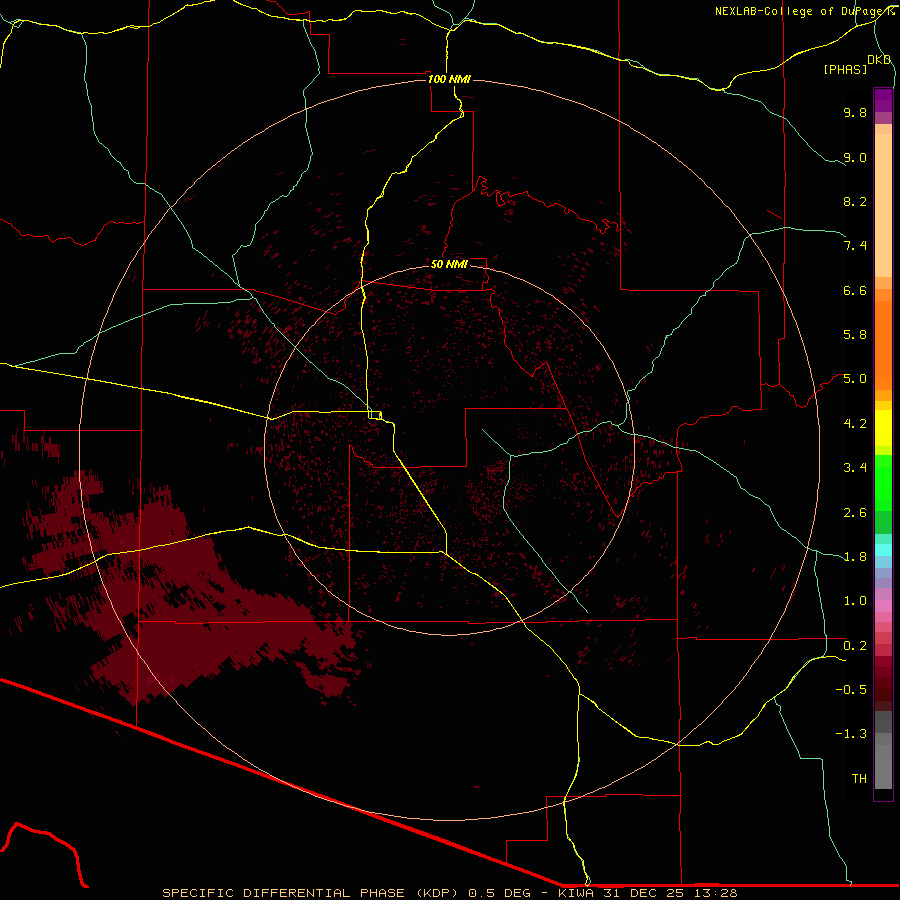This screenshot has height=900, width=900.
Task: Click the 0.2 scale value
Action: pos(855,646)
